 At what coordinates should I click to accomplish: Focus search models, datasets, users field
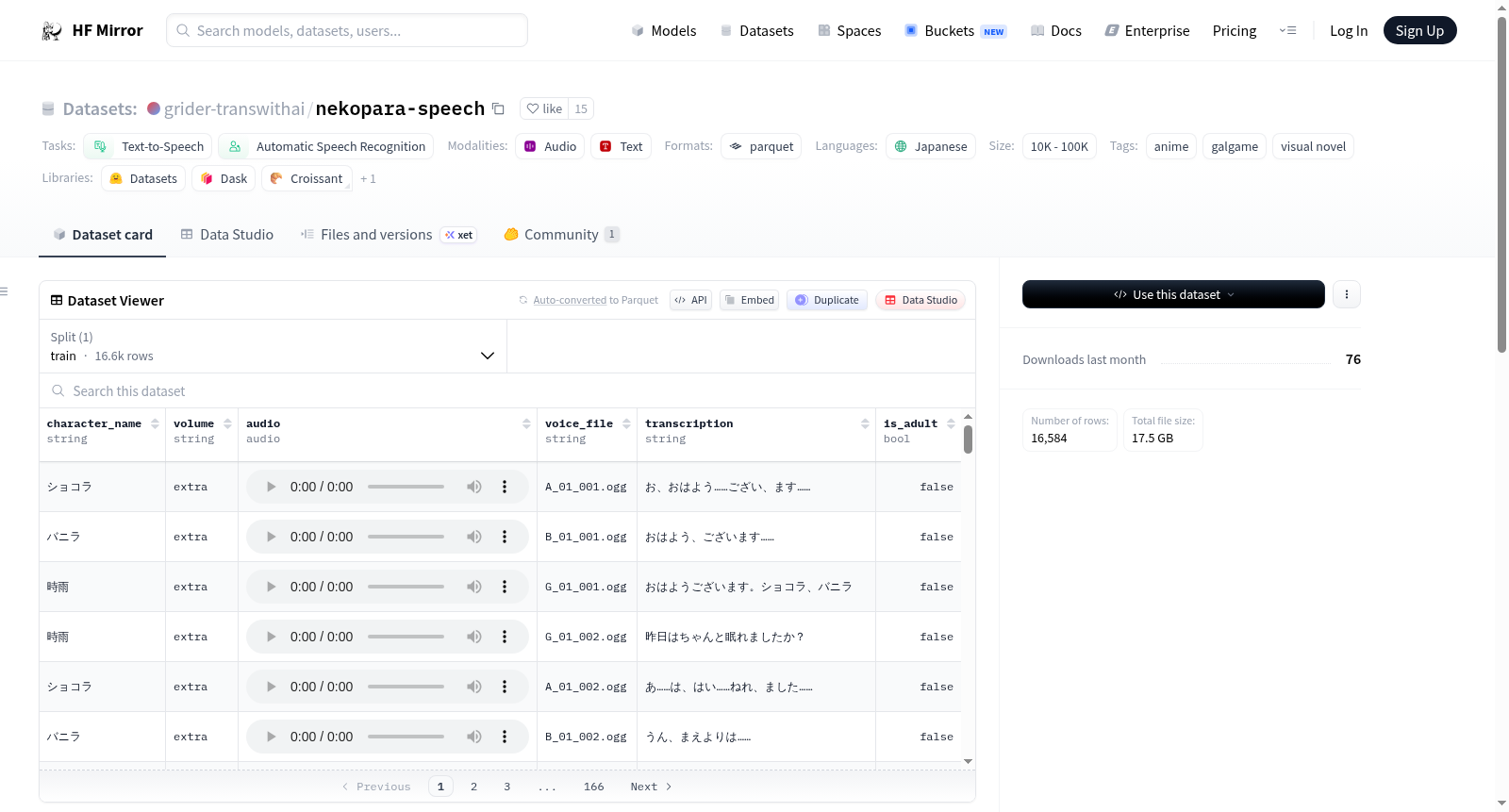[x=347, y=30]
